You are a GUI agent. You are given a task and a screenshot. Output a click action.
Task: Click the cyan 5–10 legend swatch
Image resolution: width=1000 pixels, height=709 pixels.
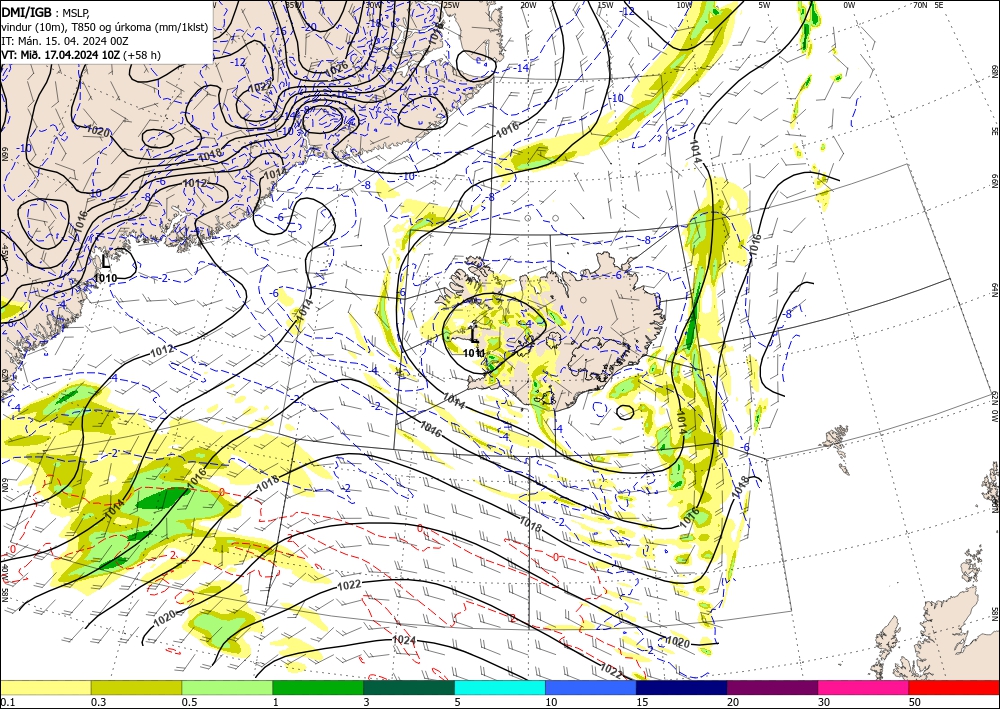click(x=500, y=687)
